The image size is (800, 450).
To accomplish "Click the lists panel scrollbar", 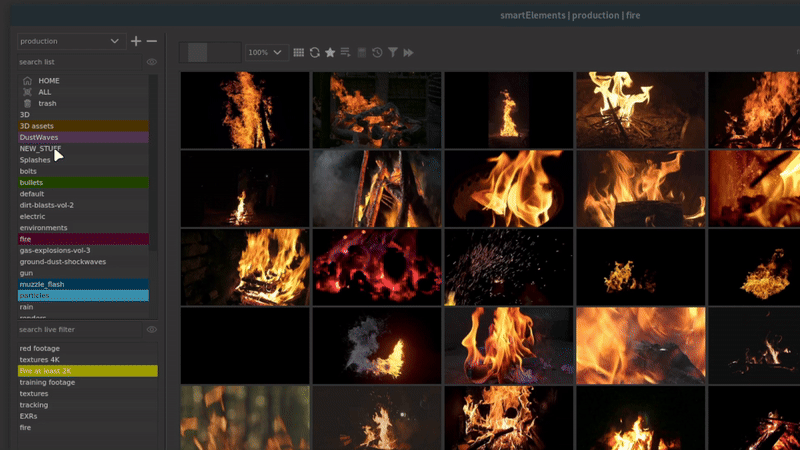I will 153,163.
